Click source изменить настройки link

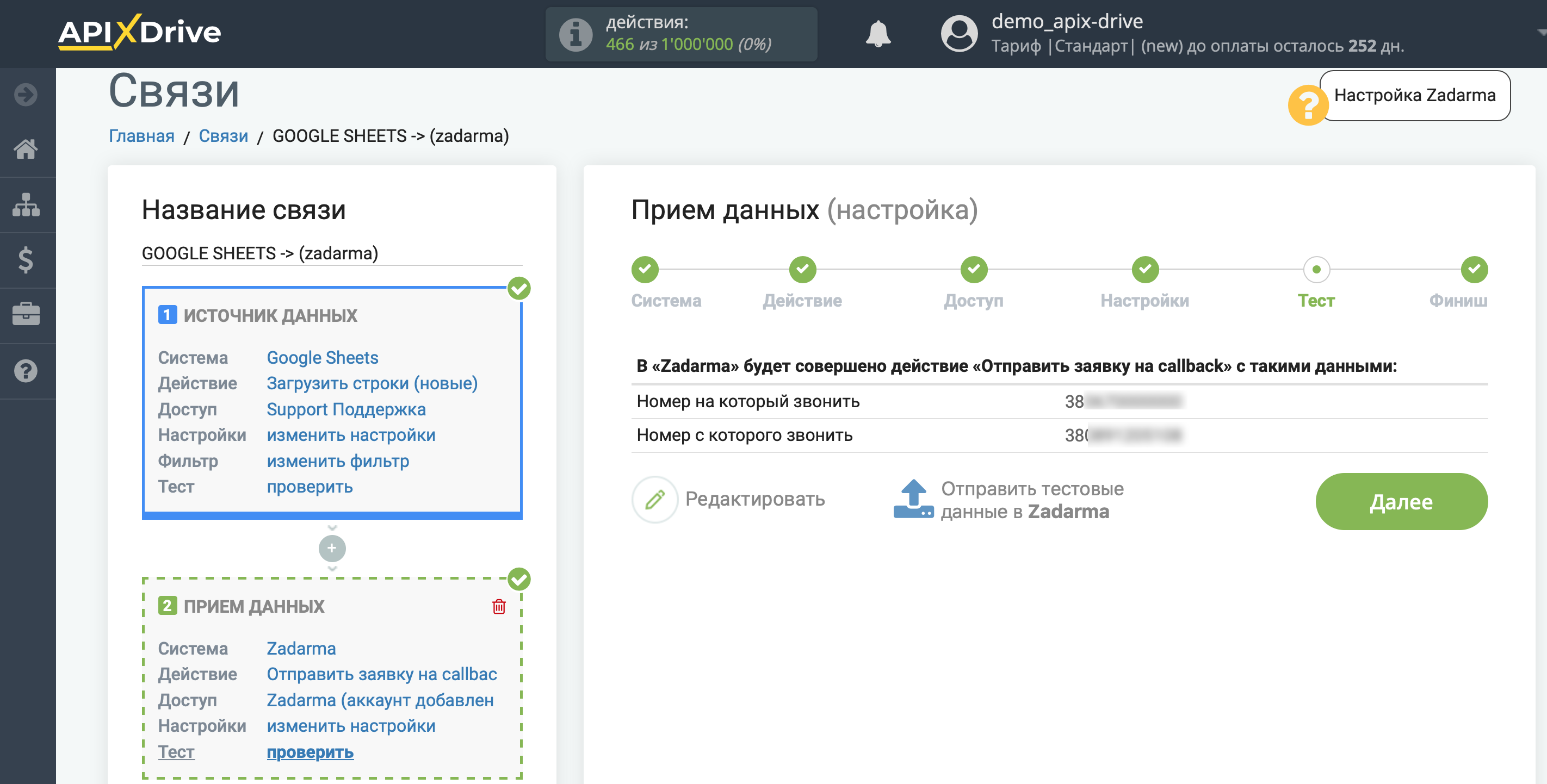tap(351, 435)
